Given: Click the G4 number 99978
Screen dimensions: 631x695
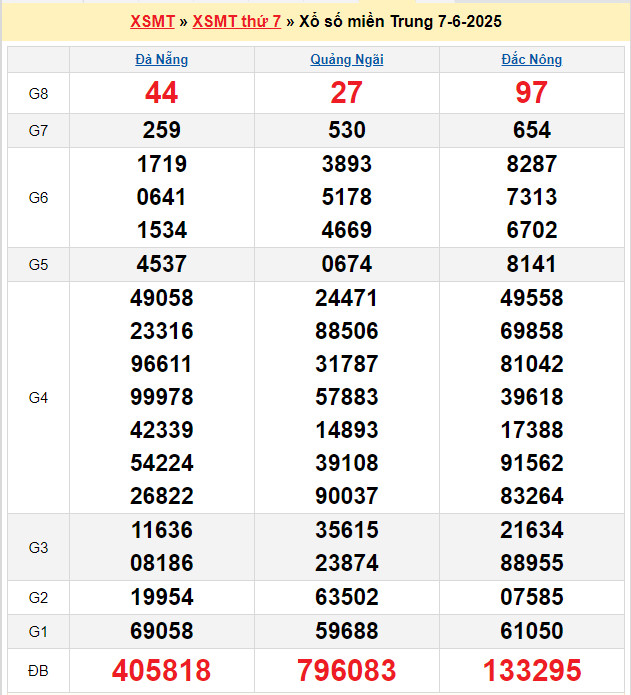Looking at the screenshot, I should (x=162, y=397).
